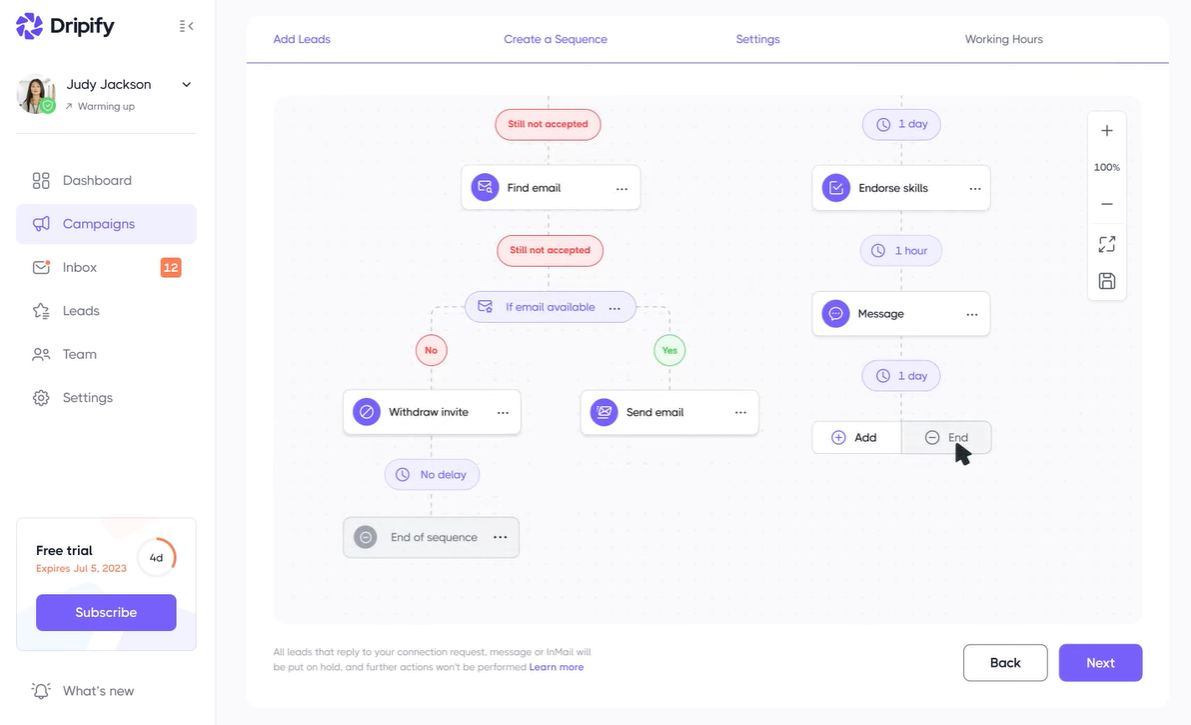Image resolution: width=1191 pixels, height=725 pixels.
Task: Open Inbox with 12 unread messages
Action: 106,268
